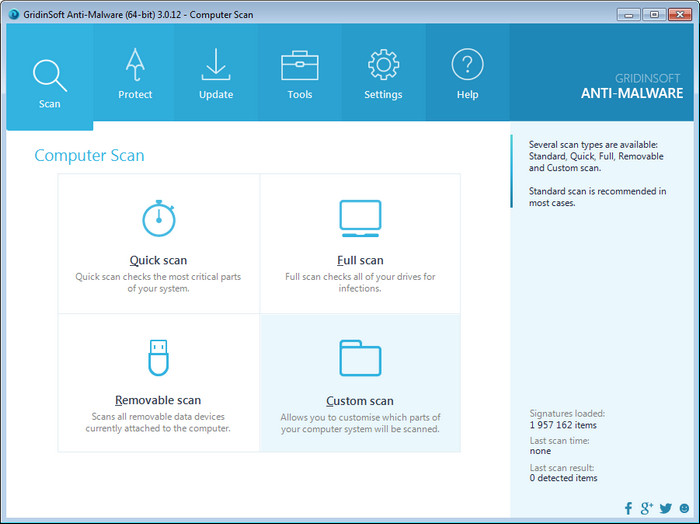This screenshot has height=524, width=700.
Task: Click 'Several scan types are available' info text
Action: 596,156
